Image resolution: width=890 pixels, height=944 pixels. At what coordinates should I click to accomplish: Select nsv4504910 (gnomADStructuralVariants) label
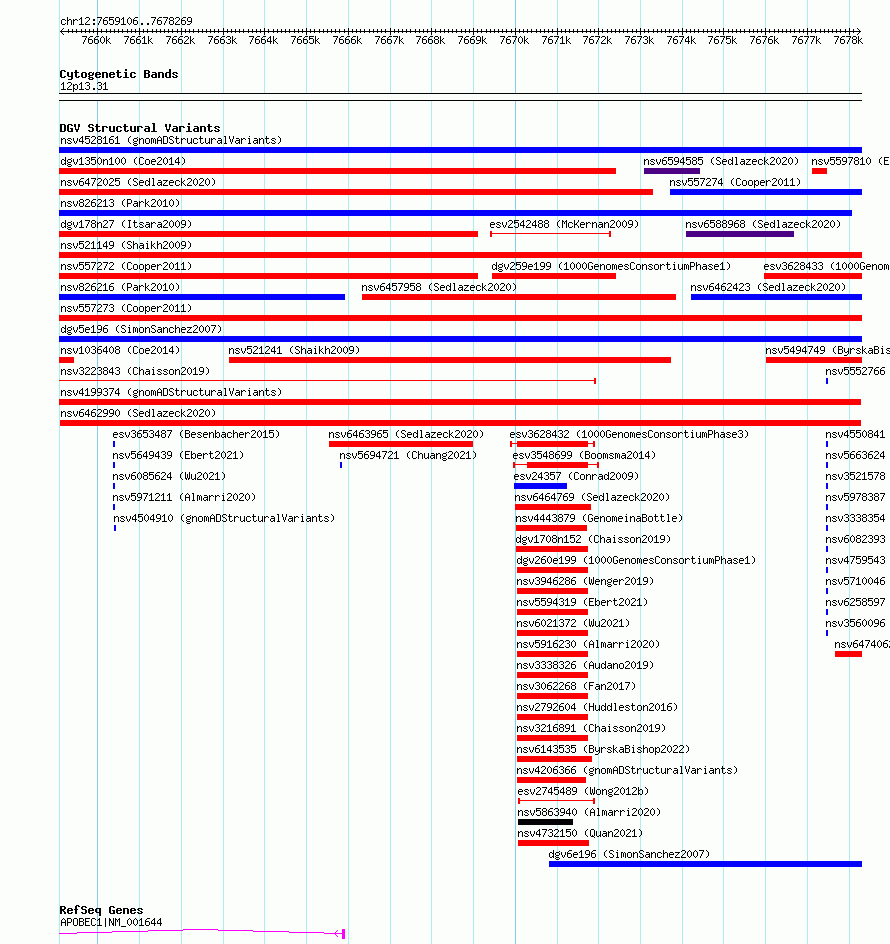pos(224,519)
